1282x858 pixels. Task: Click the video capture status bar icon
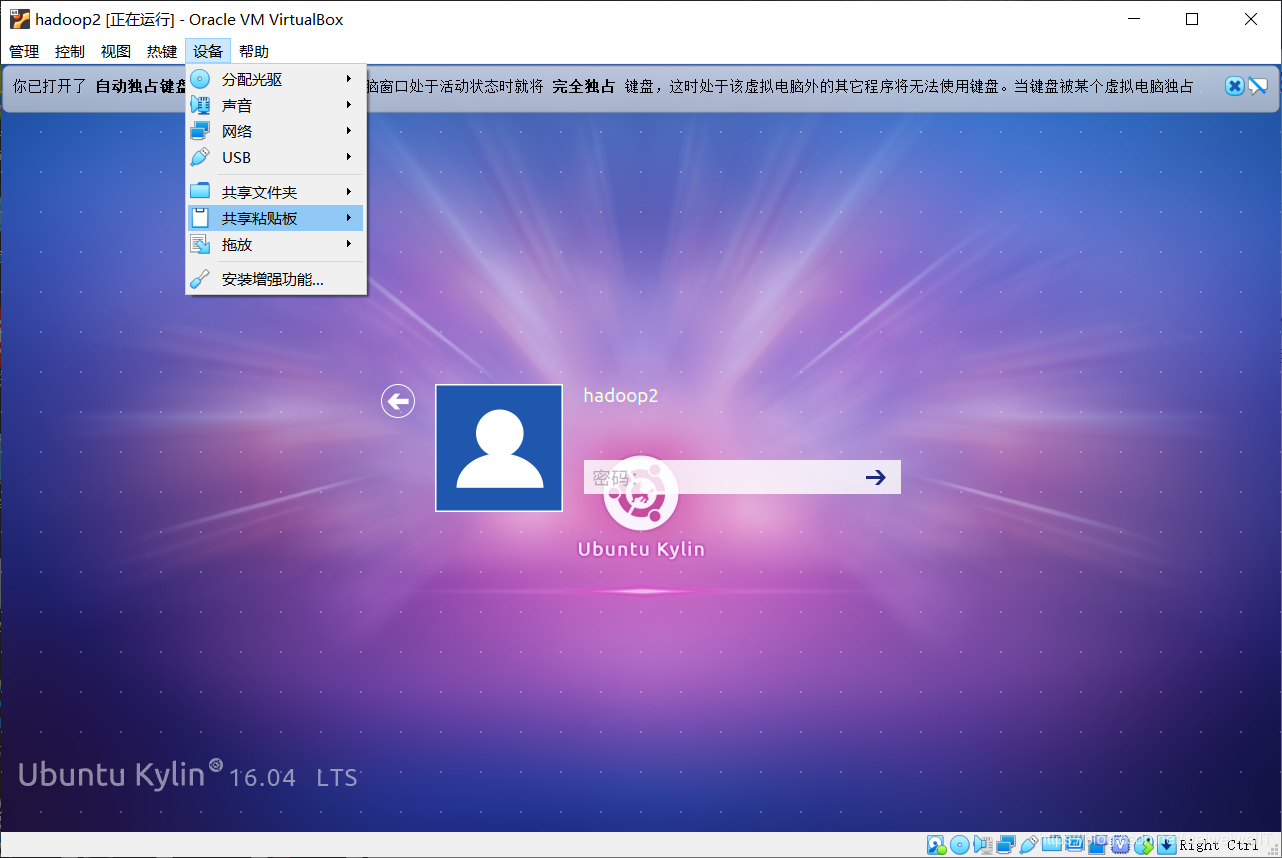coord(1097,845)
